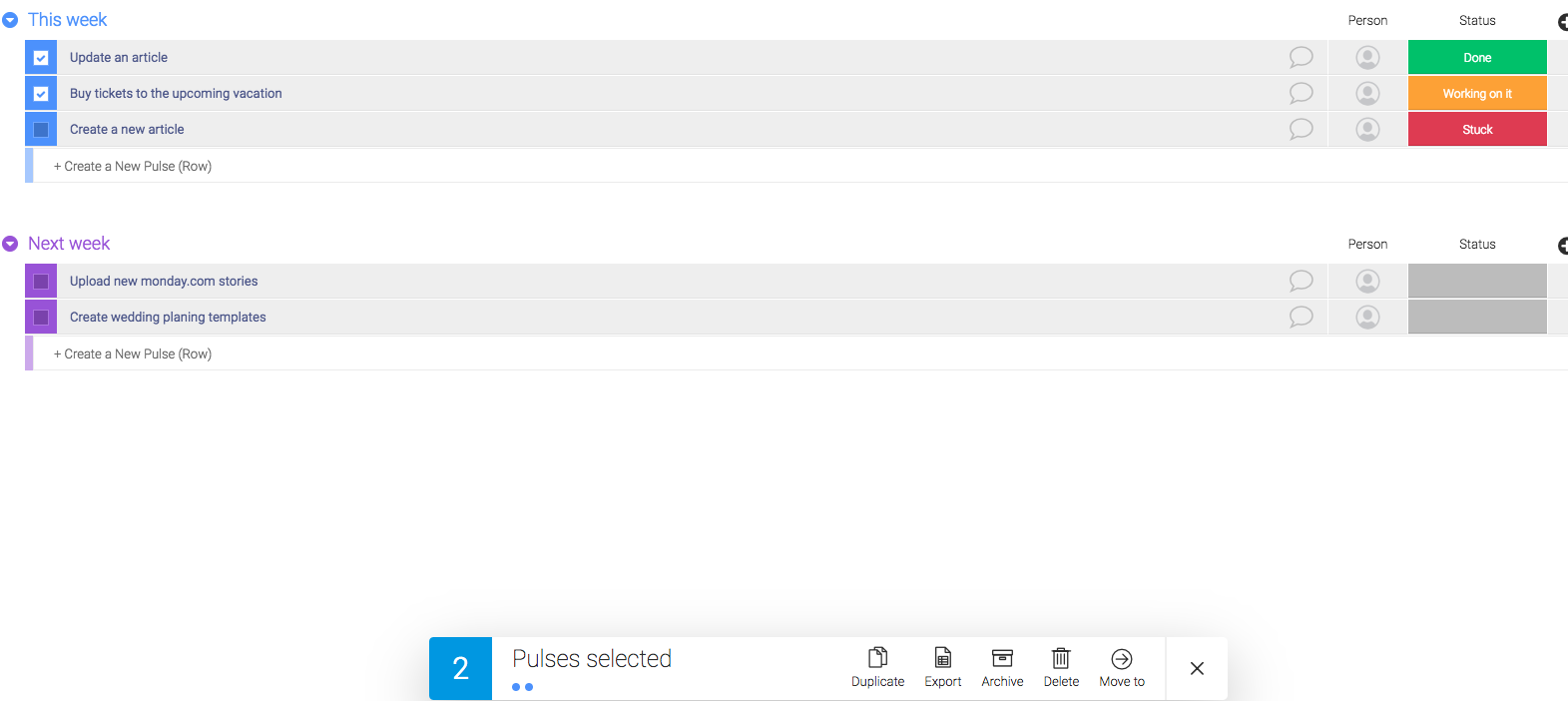Delete the selected pulses
Screen dimensions: 1568x701
click(x=1061, y=667)
